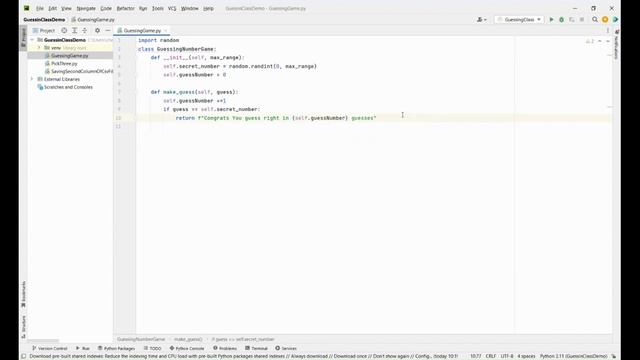This screenshot has height=360, width=640.
Task: Click Select Opened File target icon
Action: (64, 31)
